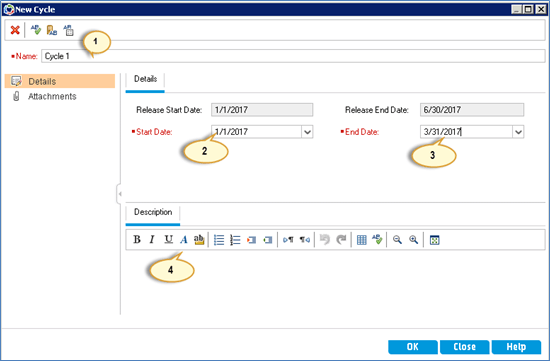The height and width of the screenshot is (361, 550).
Task: Run the spell check icon in top toolbar
Action: coord(36,30)
